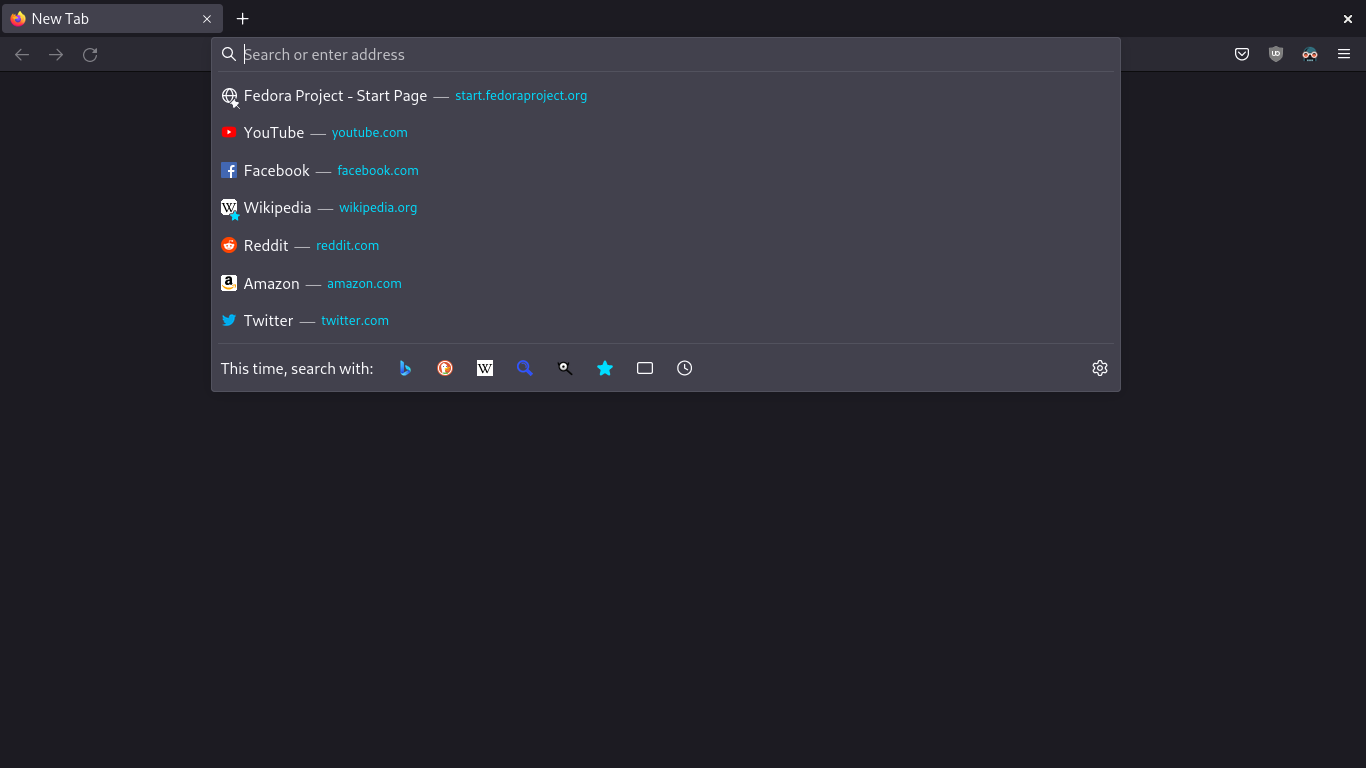Search this time with Bing
Screen dimensions: 1366x768
pos(405,368)
